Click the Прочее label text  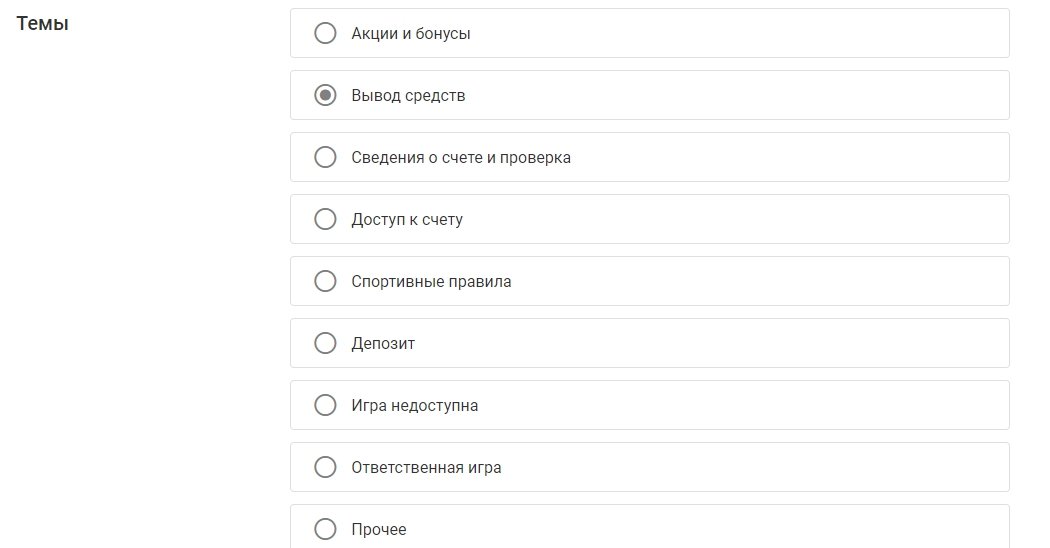click(379, 530)
